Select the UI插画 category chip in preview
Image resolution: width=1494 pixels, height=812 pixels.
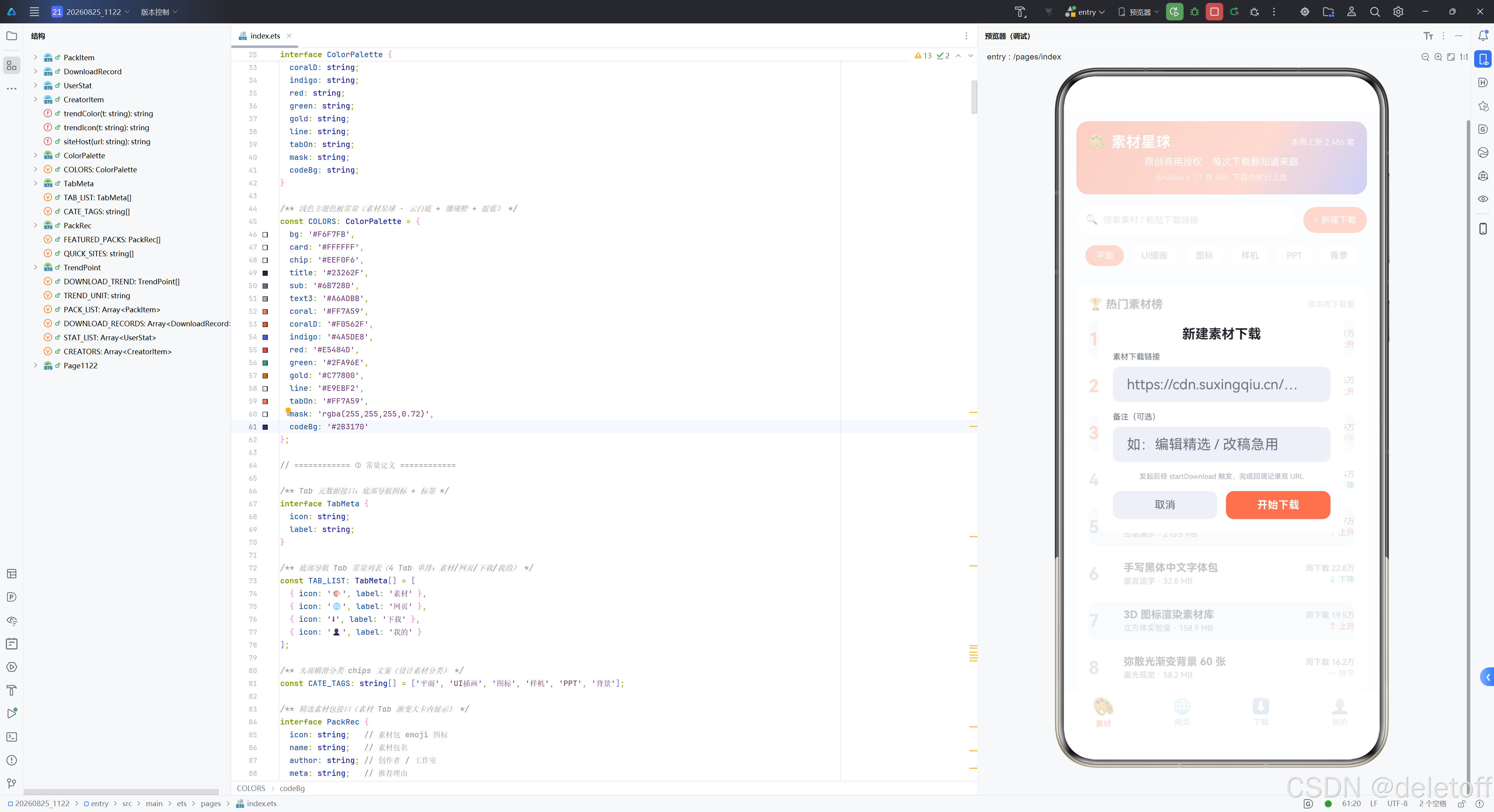pos(1154,255)
